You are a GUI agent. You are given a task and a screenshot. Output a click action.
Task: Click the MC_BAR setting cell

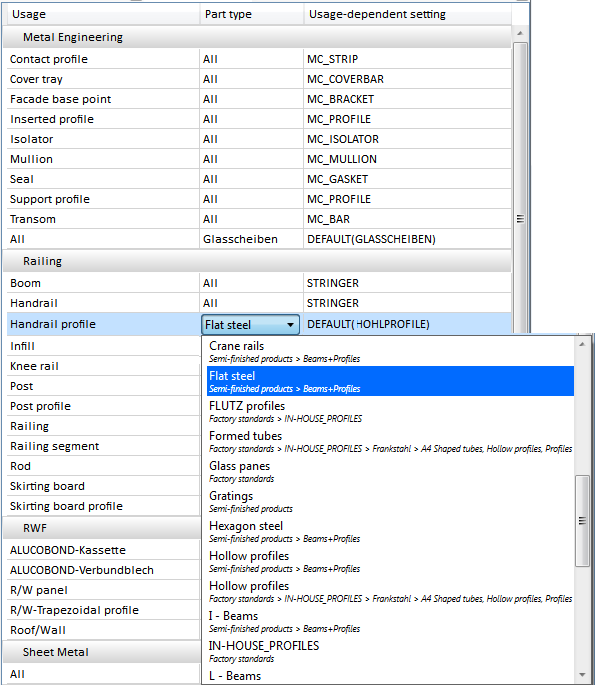[407, 219]
